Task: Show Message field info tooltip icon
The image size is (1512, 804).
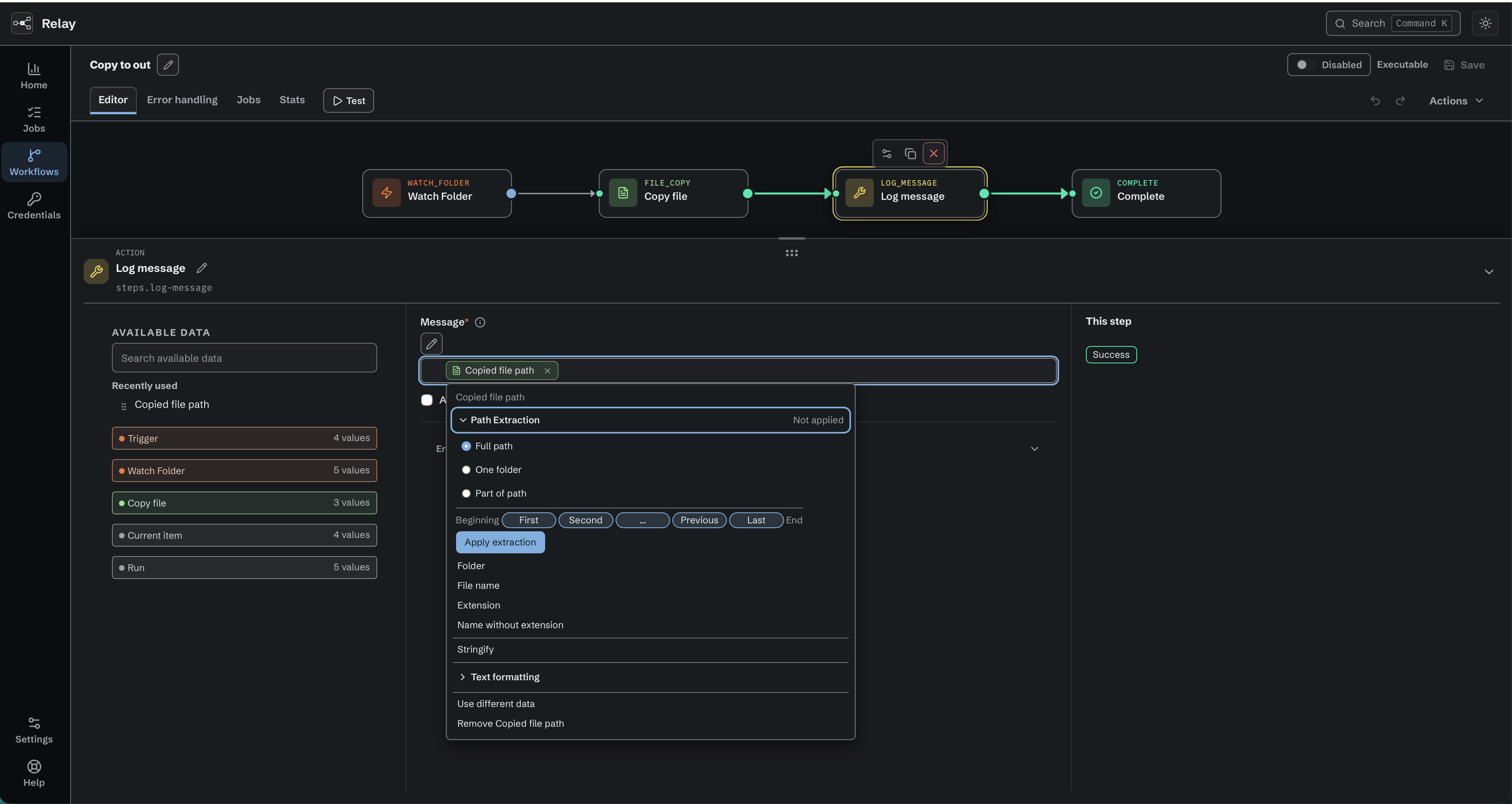Action: (x=480, y=322)
